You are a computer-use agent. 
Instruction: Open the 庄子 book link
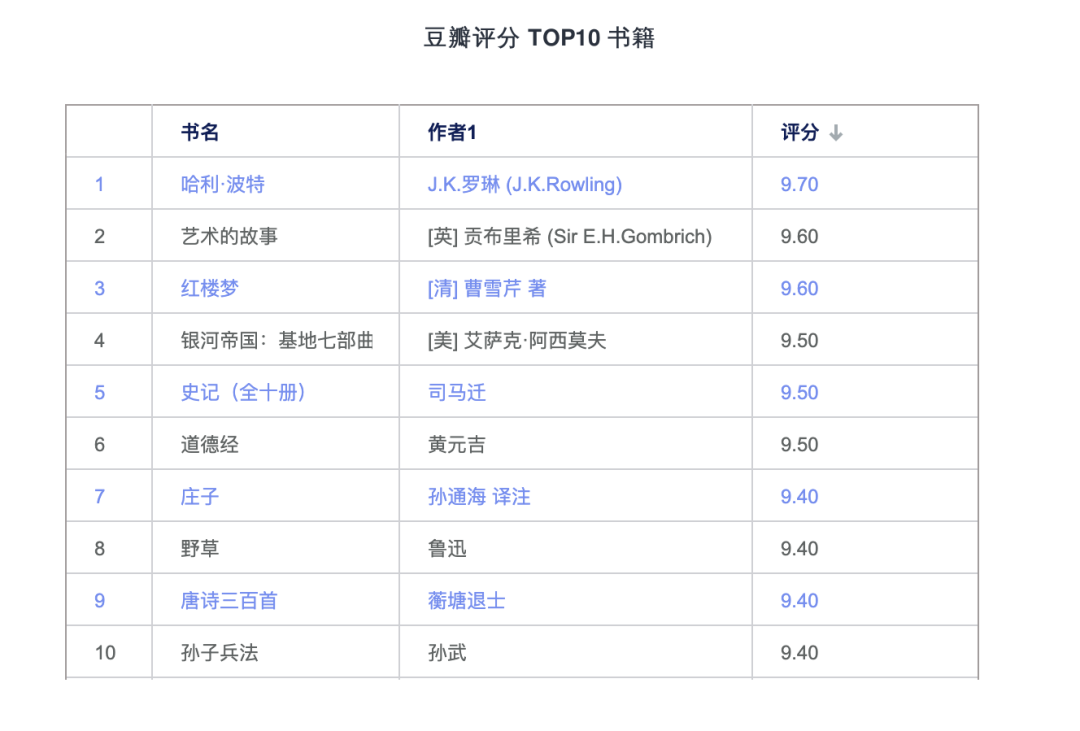click(196, 496)
